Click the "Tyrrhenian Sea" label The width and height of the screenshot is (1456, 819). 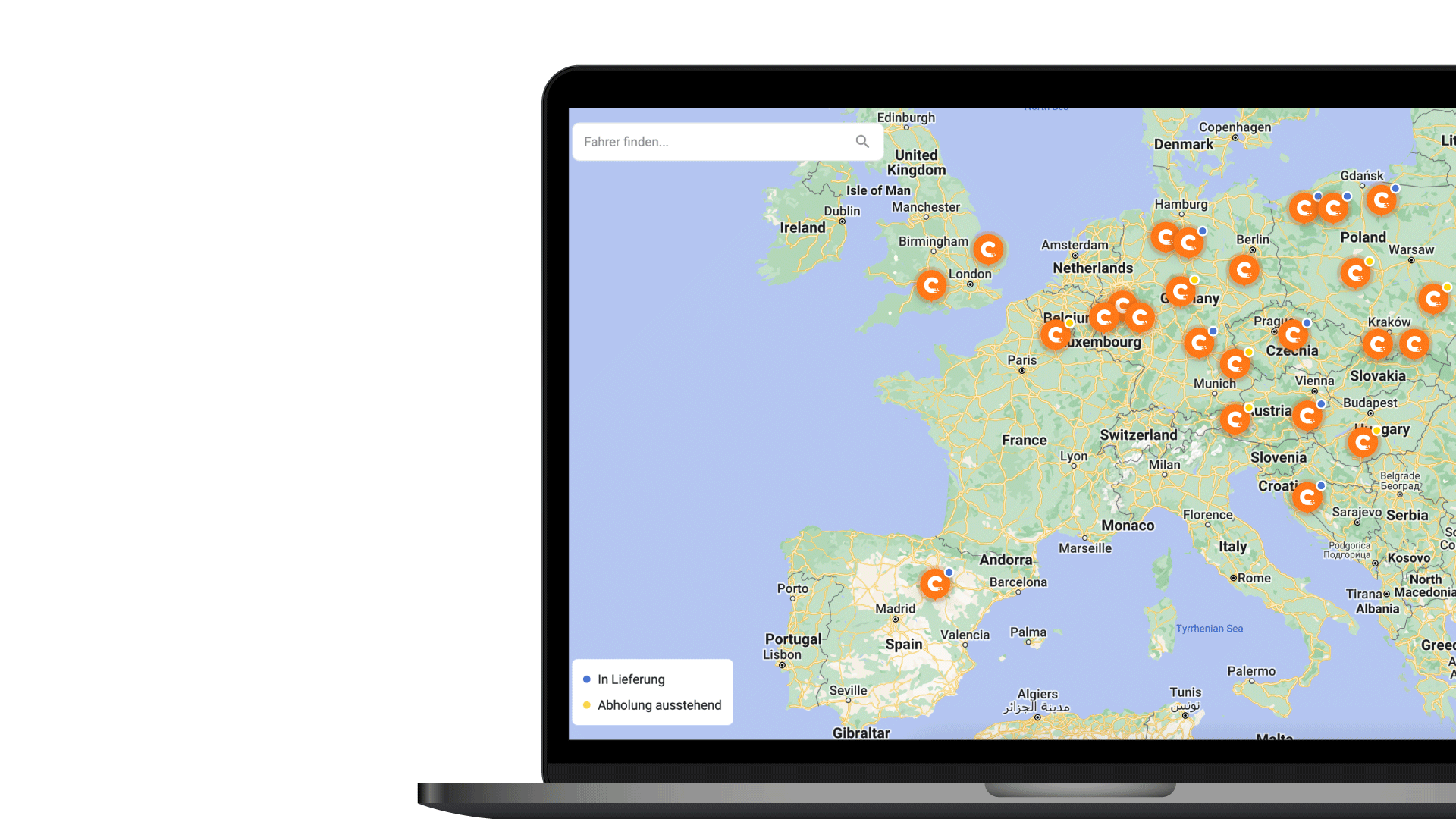click(1210, 629)
